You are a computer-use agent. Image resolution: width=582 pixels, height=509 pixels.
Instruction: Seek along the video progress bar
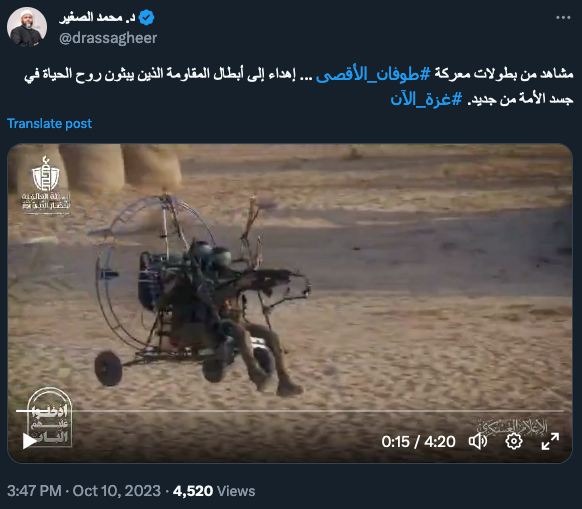pos(290,411)
